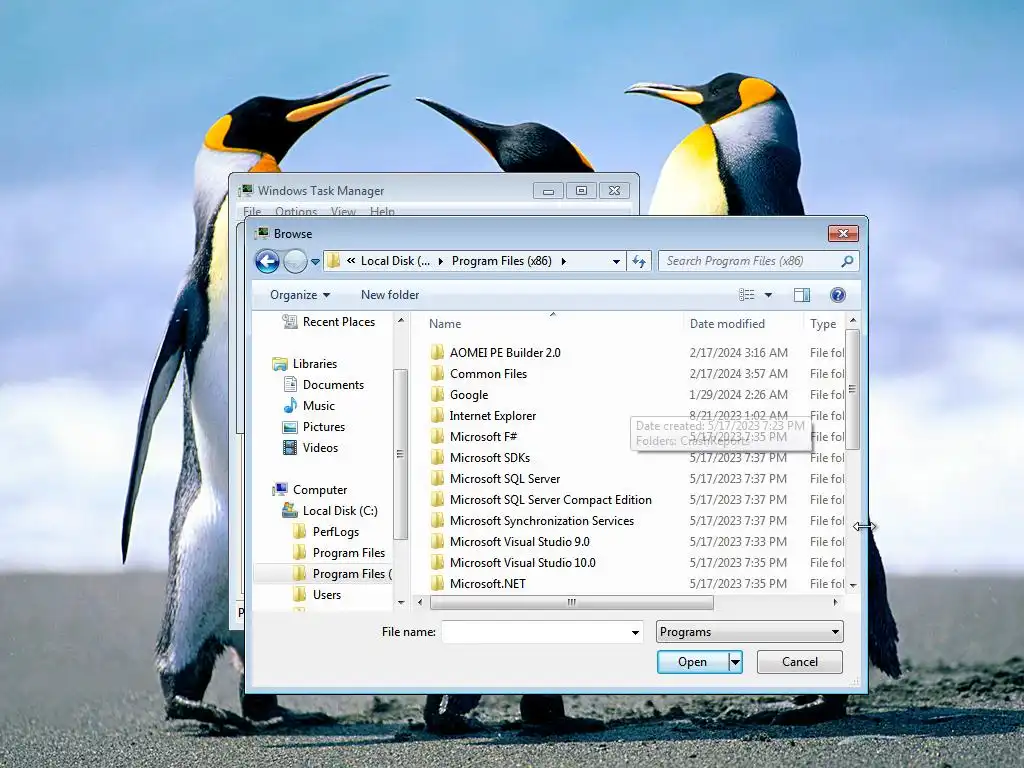Open File menu in Windows Task Manager

252,212
